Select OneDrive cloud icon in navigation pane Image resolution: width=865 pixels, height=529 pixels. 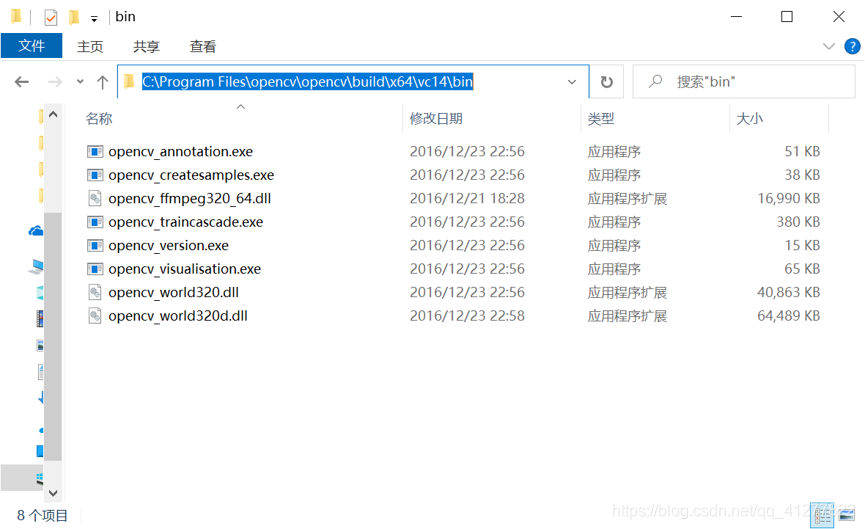click(x=36, y=231)
